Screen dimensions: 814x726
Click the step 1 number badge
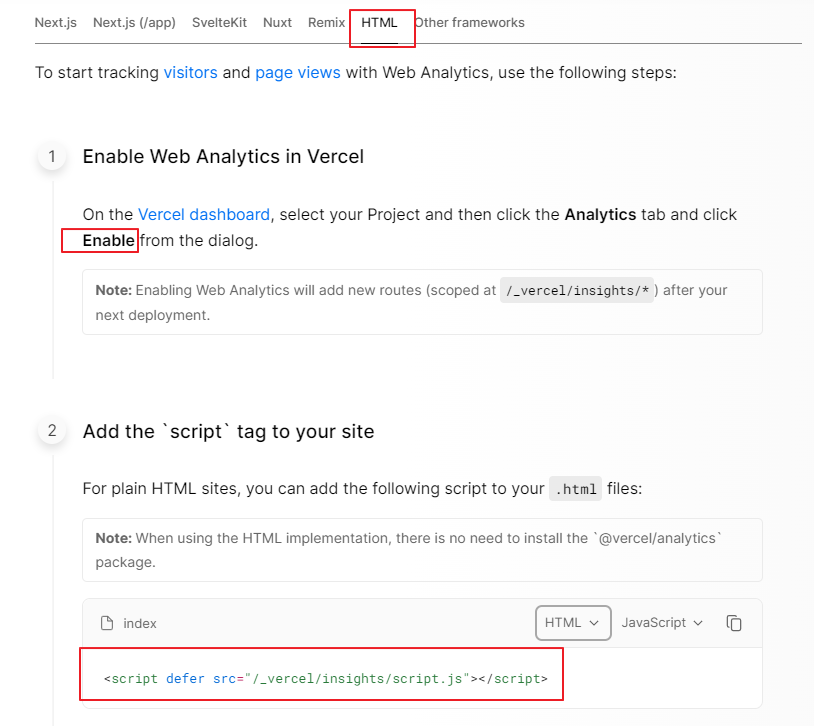52,156
